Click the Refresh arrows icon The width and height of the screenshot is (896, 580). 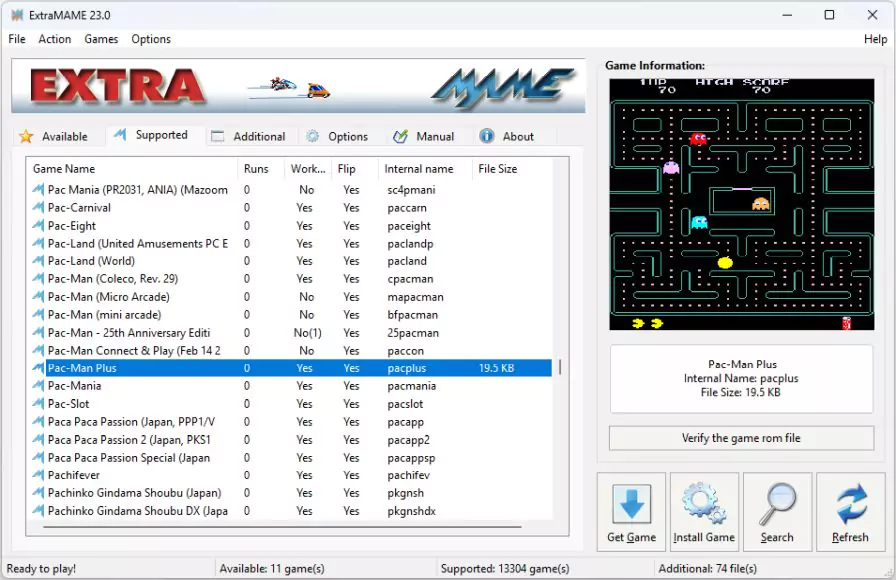pyautogui.click(x=850, y=503)
